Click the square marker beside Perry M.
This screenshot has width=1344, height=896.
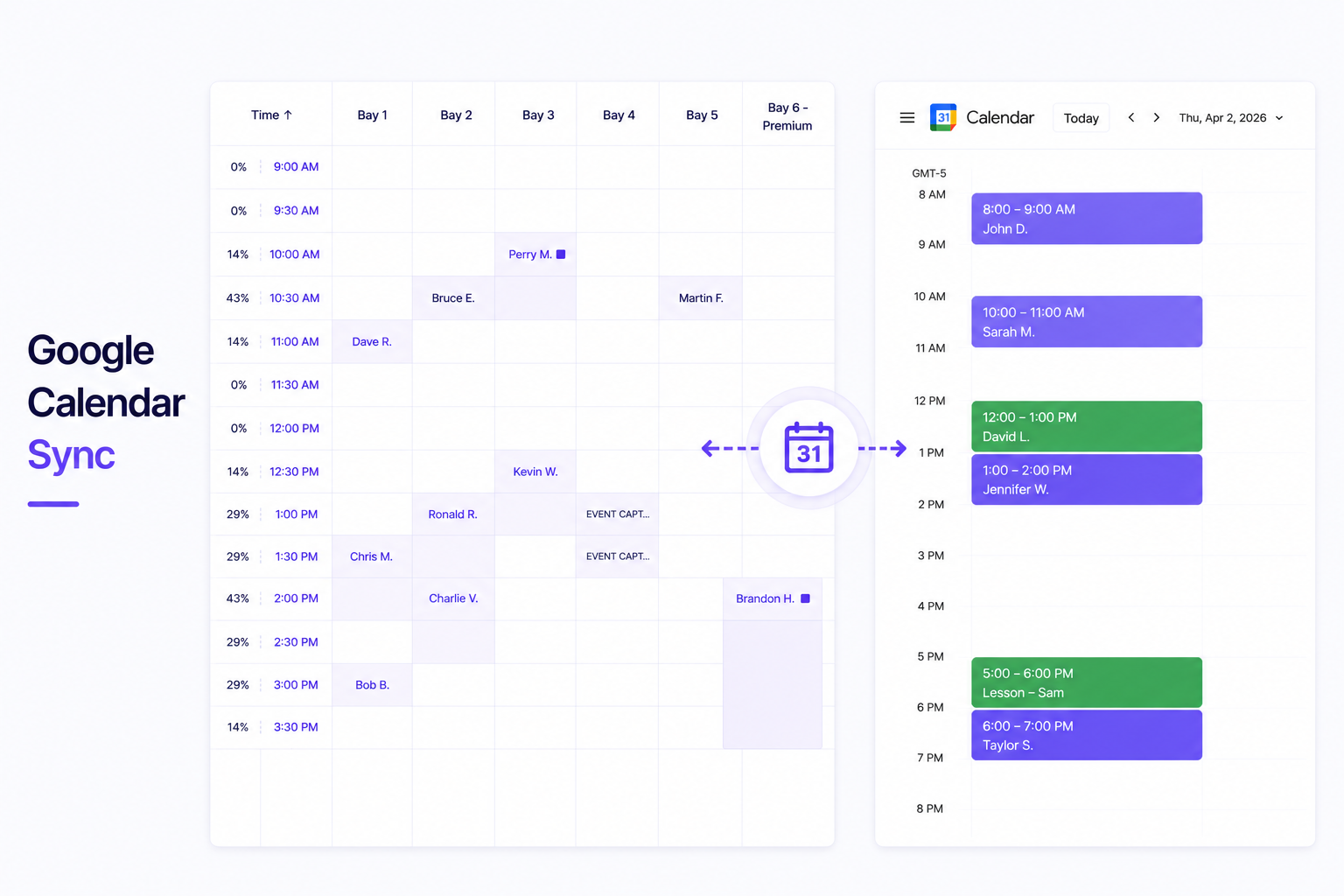pos(561,255)
